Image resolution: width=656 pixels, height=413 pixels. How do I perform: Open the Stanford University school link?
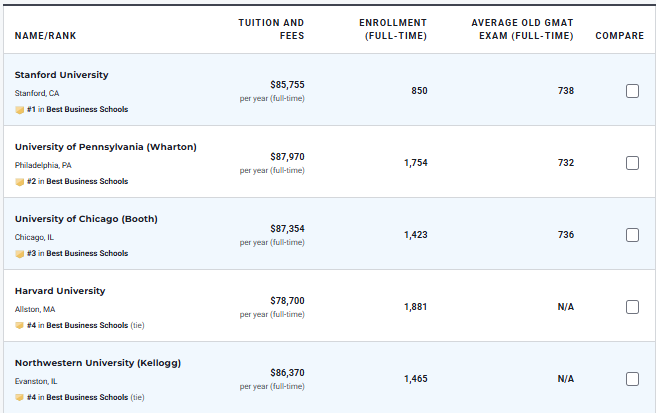tap(62, 75)
